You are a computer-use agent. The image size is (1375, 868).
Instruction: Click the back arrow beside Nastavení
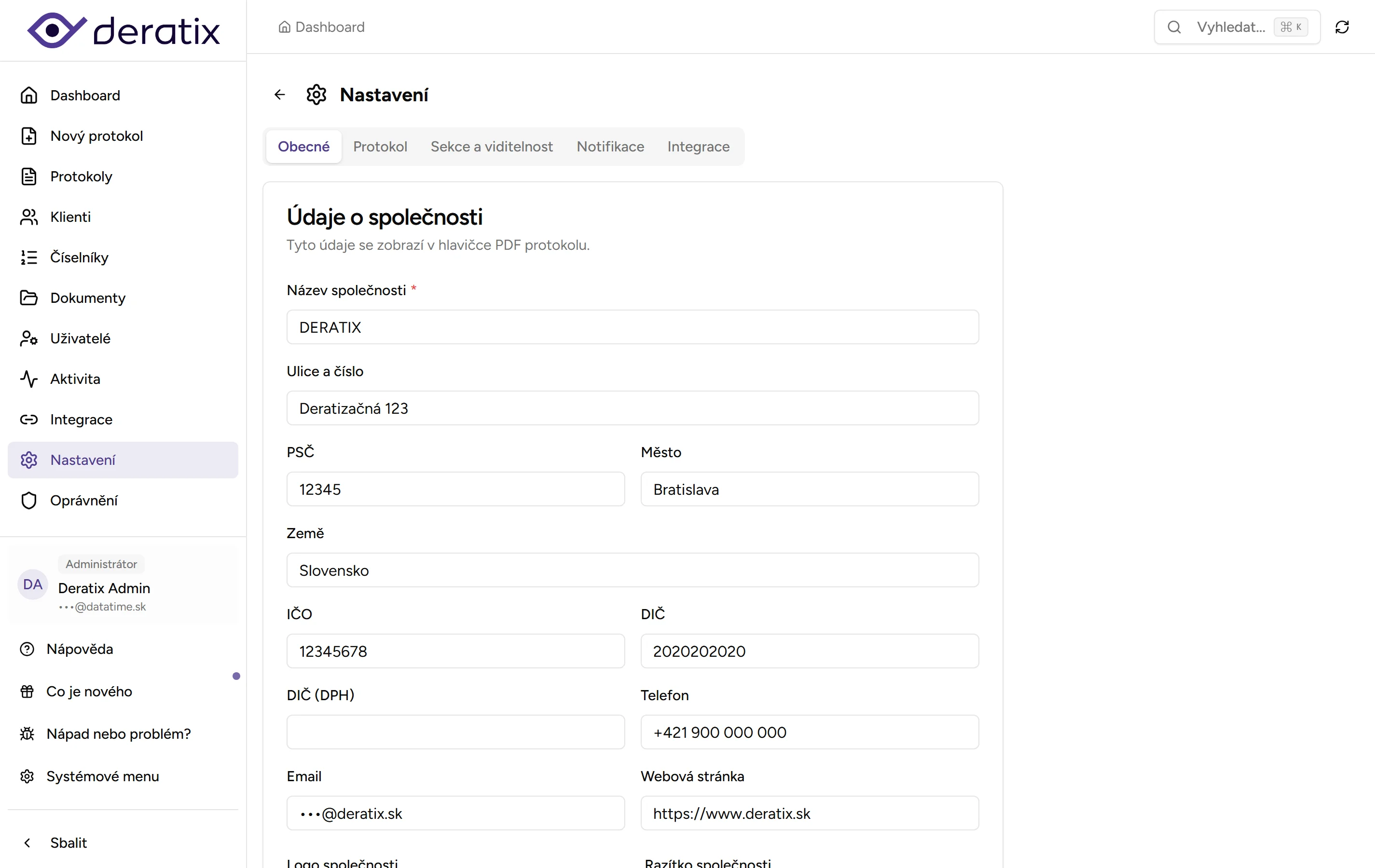[279, 95]
